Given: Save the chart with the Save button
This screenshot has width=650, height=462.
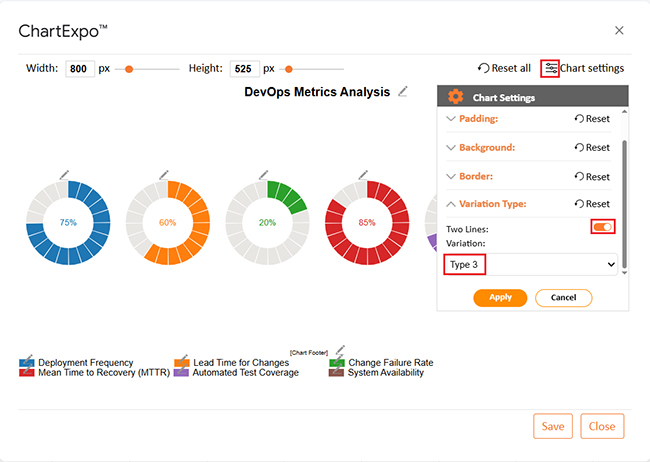Looking at the screenshot, I should tap(553, 426).
